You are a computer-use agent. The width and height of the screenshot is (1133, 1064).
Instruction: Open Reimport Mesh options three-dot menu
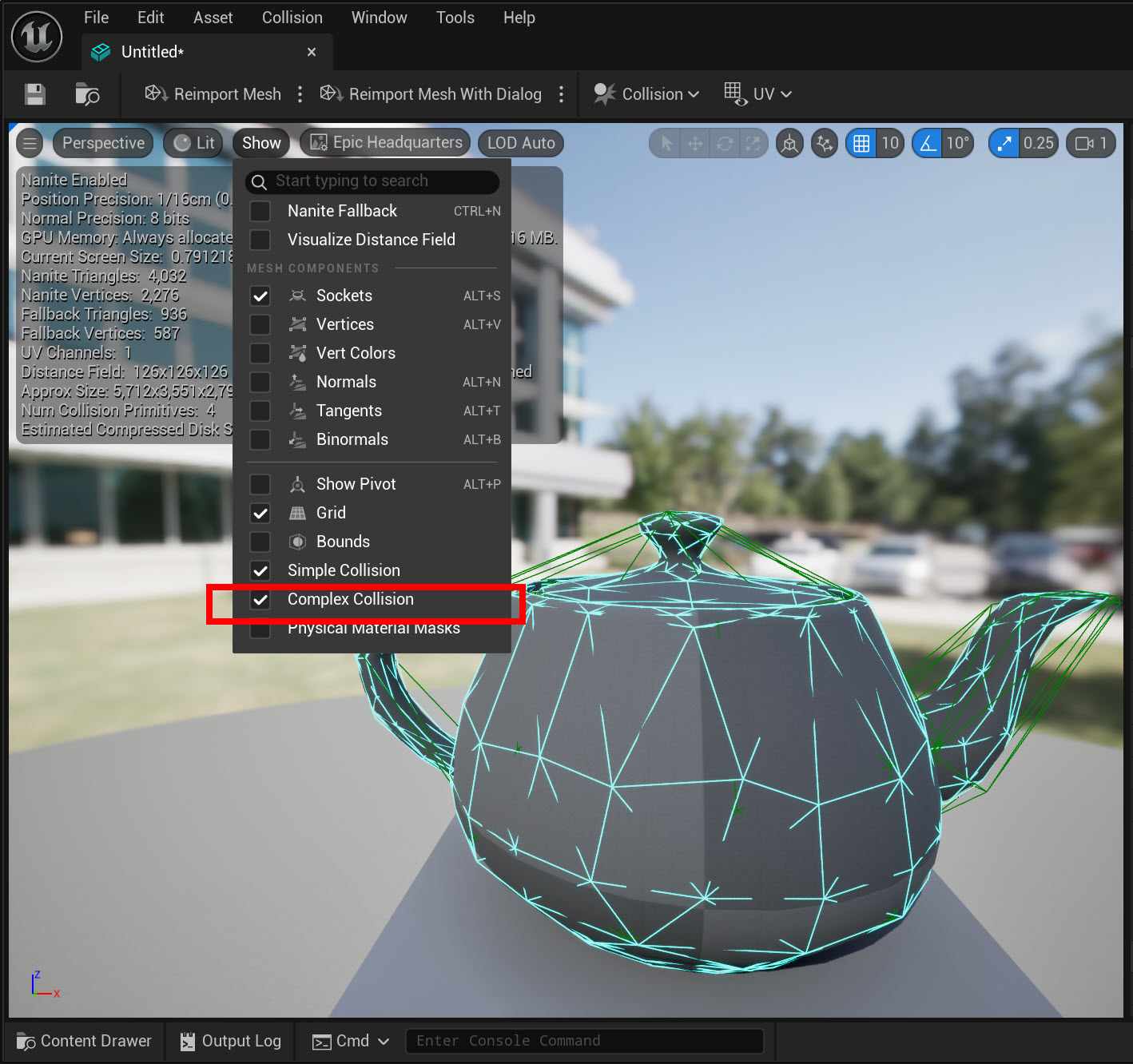click(300, 94)
